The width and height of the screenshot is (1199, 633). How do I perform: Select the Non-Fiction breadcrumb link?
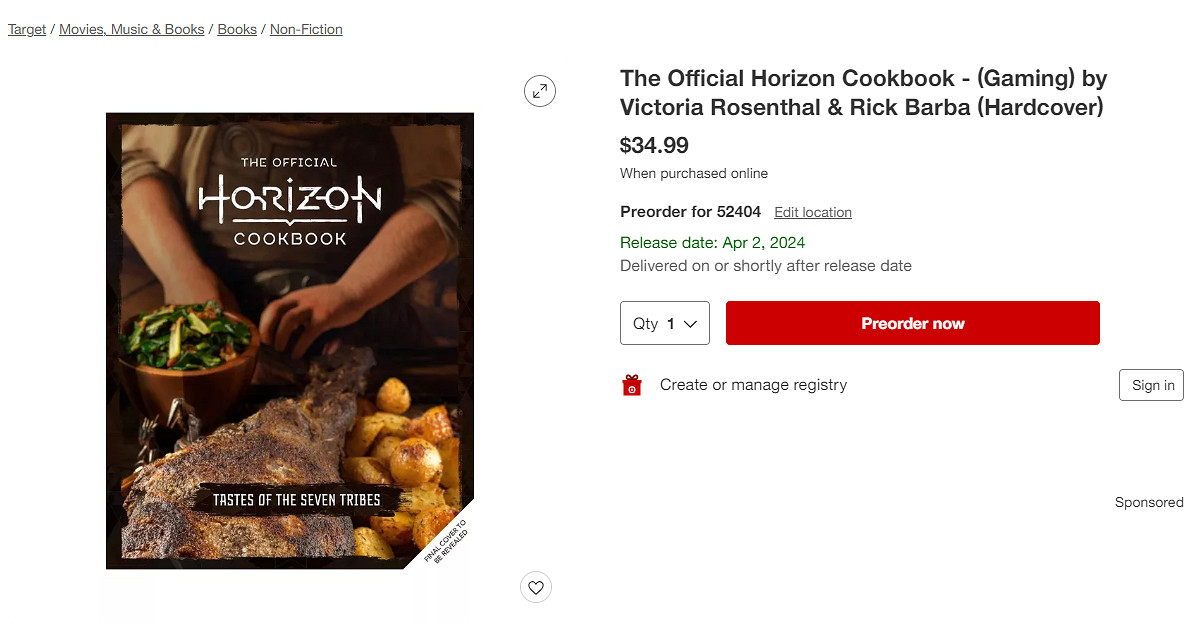tap(306, 30)
